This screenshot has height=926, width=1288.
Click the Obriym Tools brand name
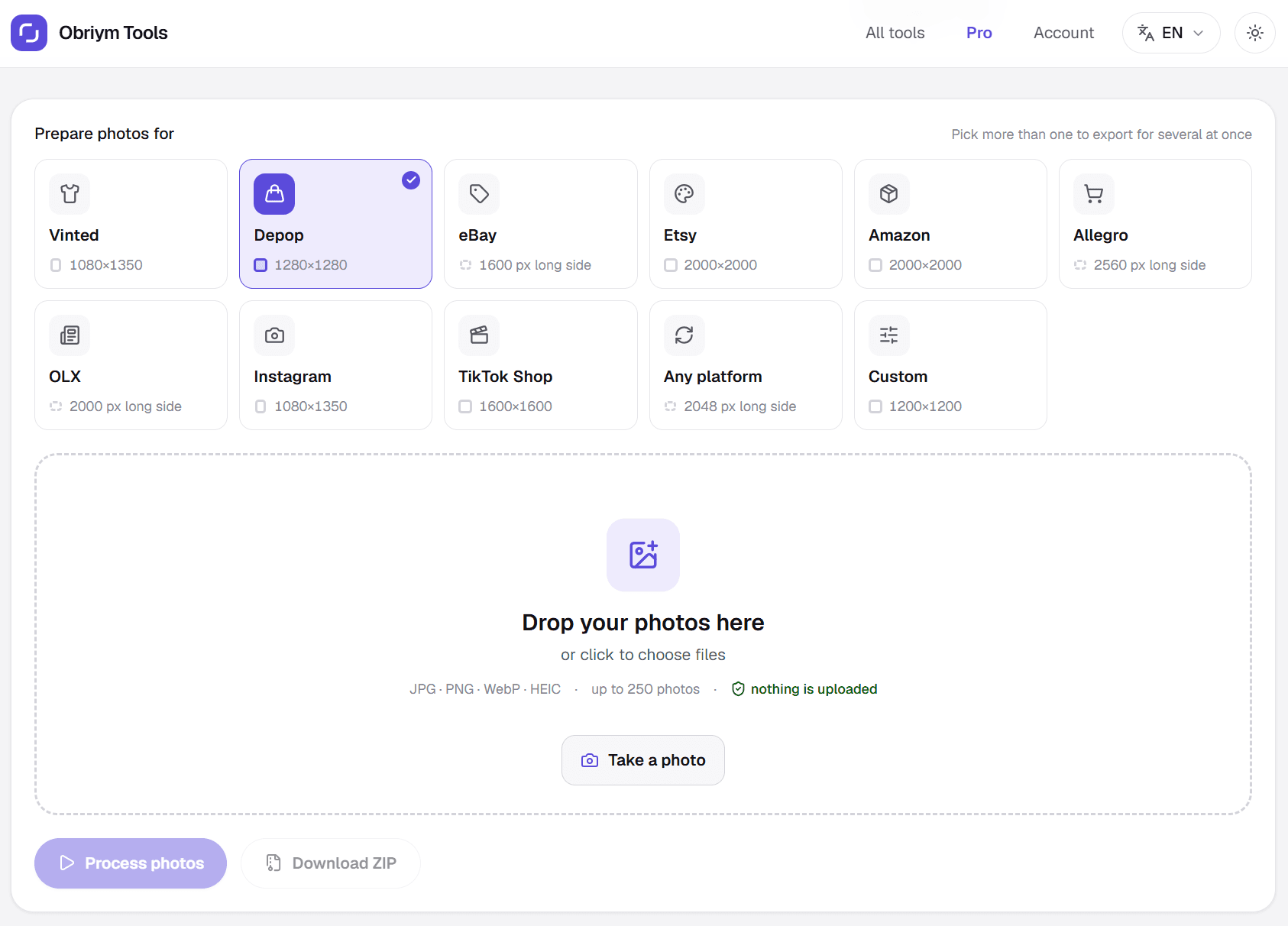point(113,33)
